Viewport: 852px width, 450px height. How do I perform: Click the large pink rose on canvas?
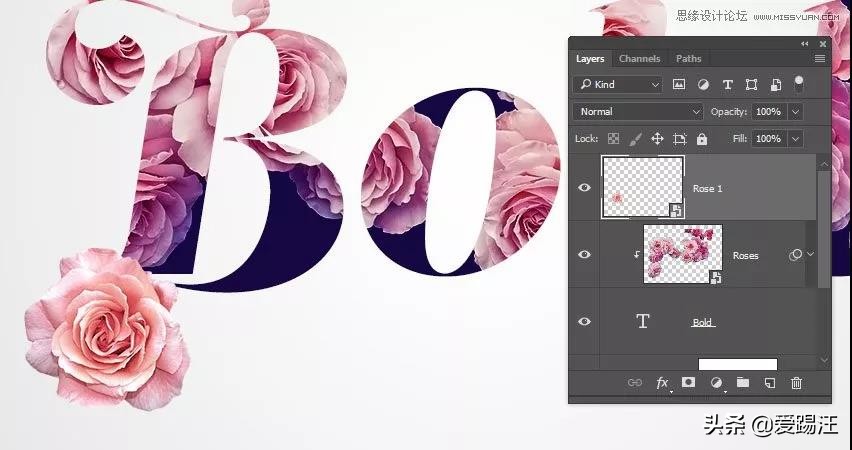(107, 328)
